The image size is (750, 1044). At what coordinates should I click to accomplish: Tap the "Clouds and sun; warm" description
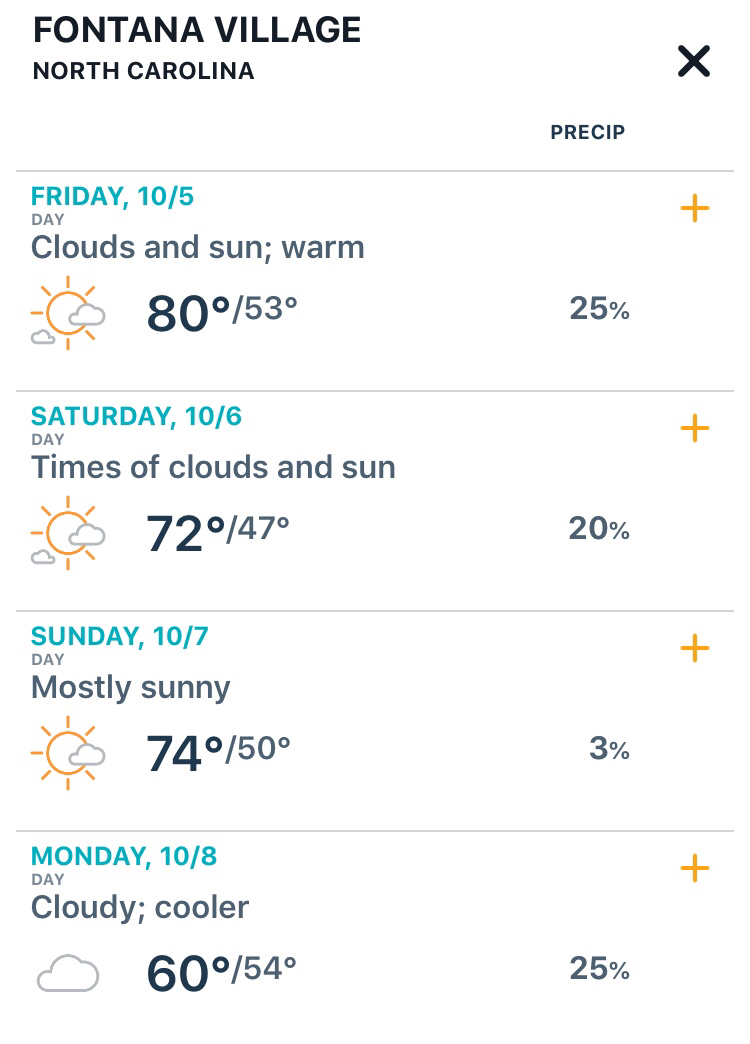[x=198, y=247]
